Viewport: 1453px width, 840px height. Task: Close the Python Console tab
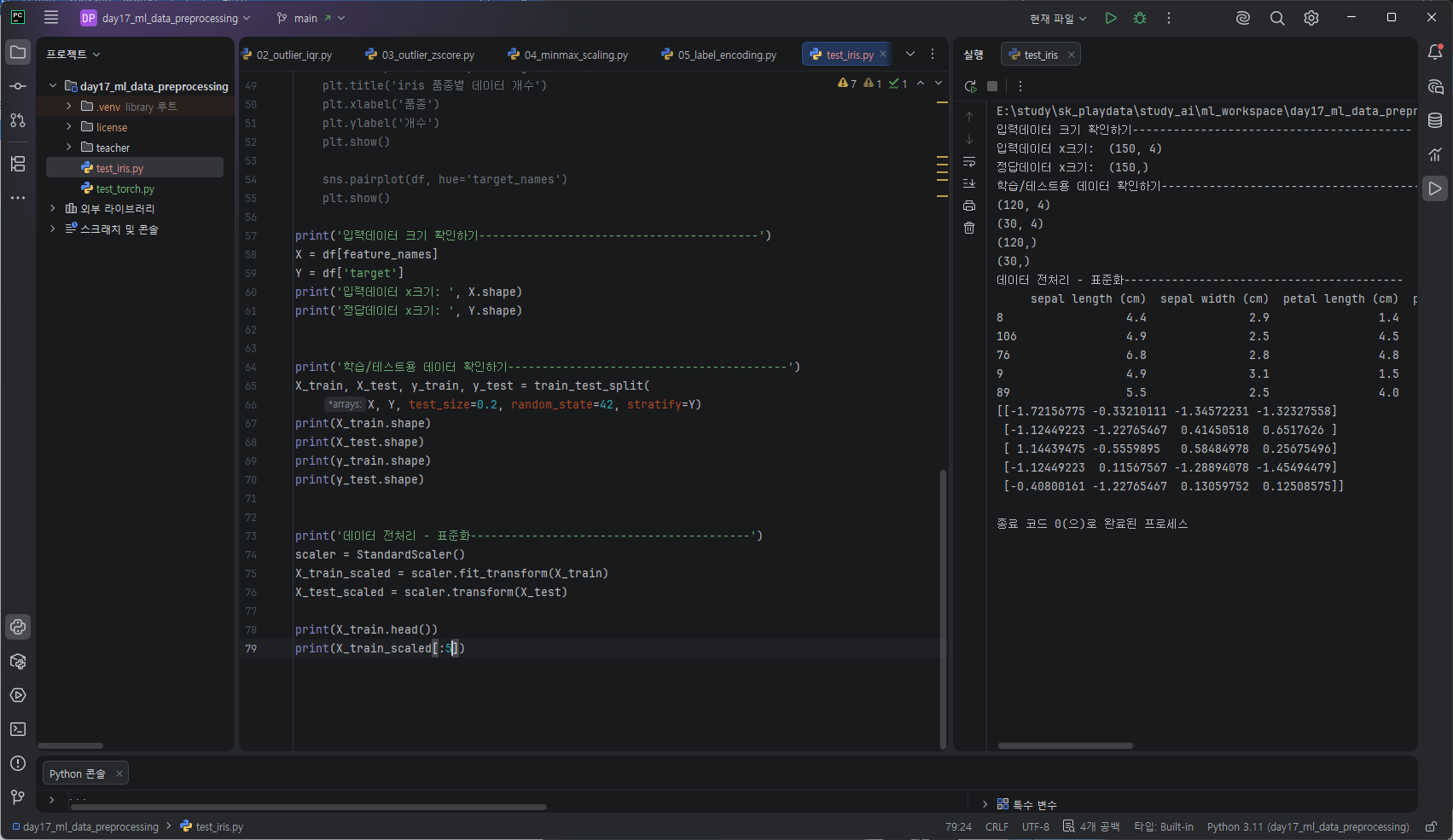[x=119, y=773]
